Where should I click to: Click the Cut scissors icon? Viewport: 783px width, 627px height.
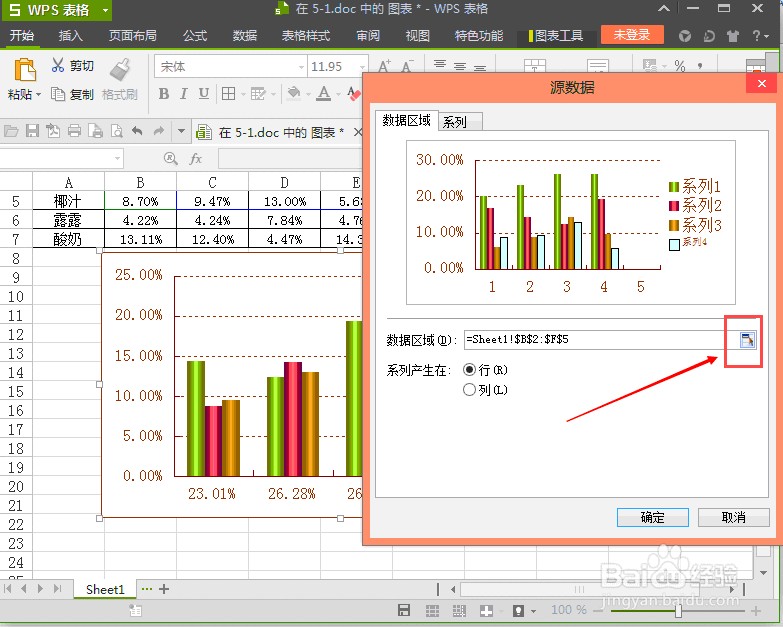point(58,65)
